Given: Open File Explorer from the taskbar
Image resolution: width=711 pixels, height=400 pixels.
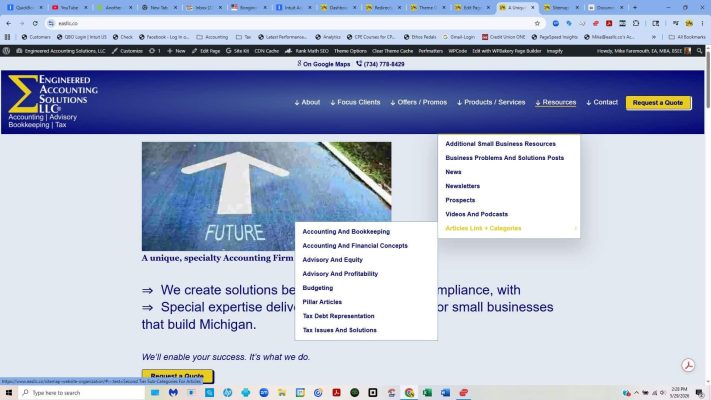Looking at the screenshot, I should tap(282, 392).
